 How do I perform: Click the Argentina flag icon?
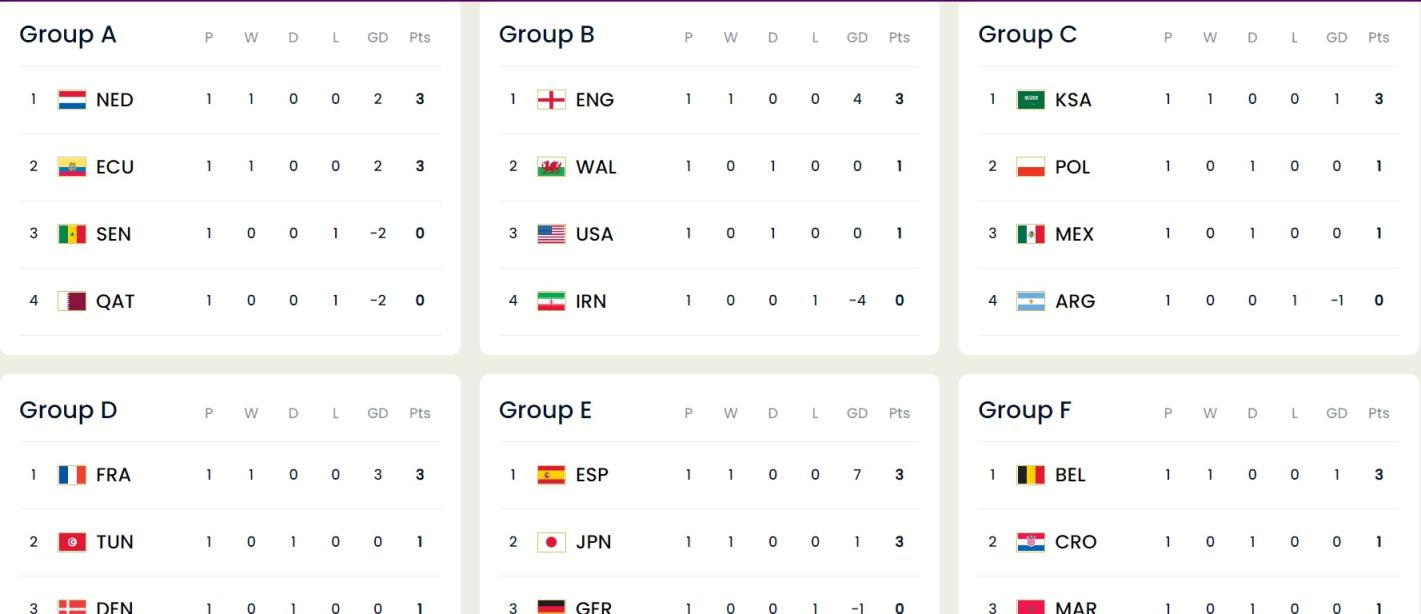point(1031,300)
